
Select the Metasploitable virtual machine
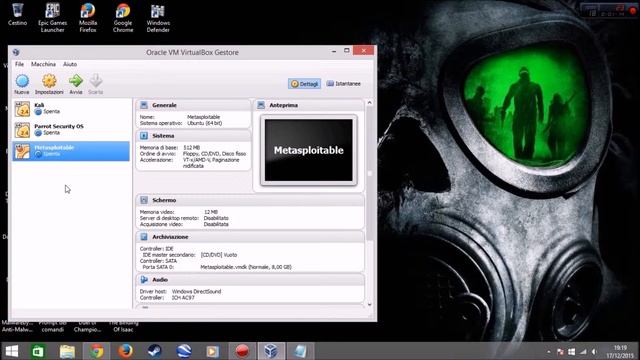71,151
